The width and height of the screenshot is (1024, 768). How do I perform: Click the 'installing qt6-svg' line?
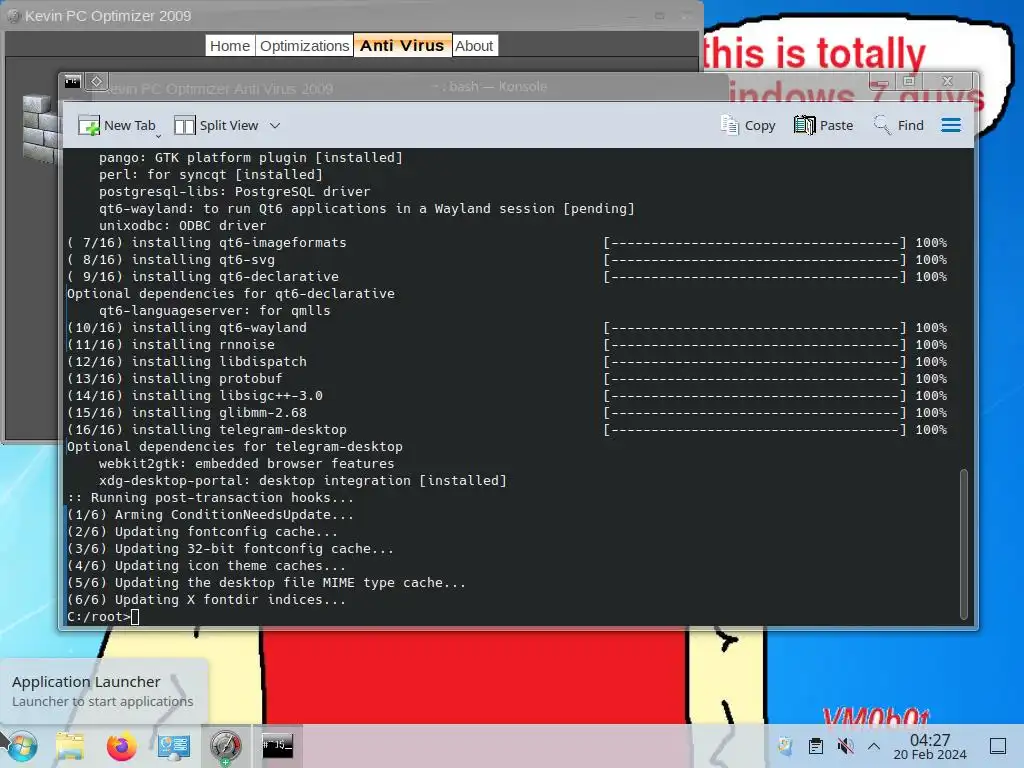click(x=170, y=260)
